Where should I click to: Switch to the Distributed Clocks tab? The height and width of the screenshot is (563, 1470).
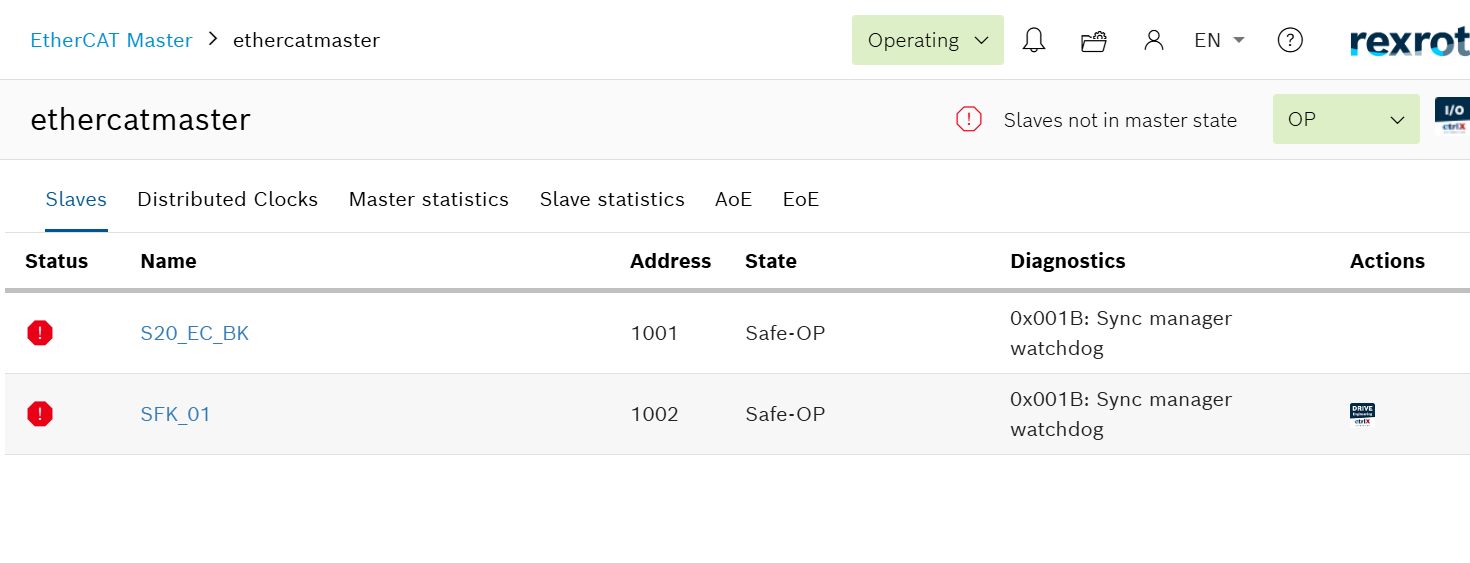(227, 200)
